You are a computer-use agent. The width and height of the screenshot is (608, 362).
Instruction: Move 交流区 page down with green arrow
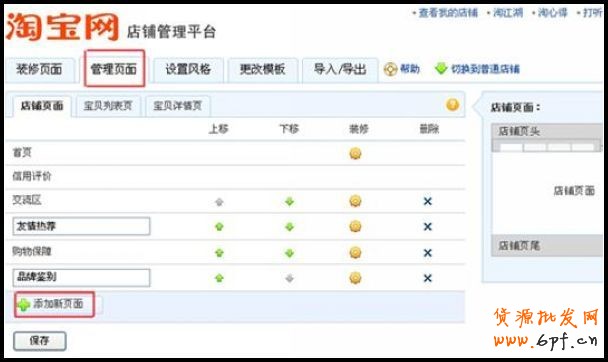[289, 202]
